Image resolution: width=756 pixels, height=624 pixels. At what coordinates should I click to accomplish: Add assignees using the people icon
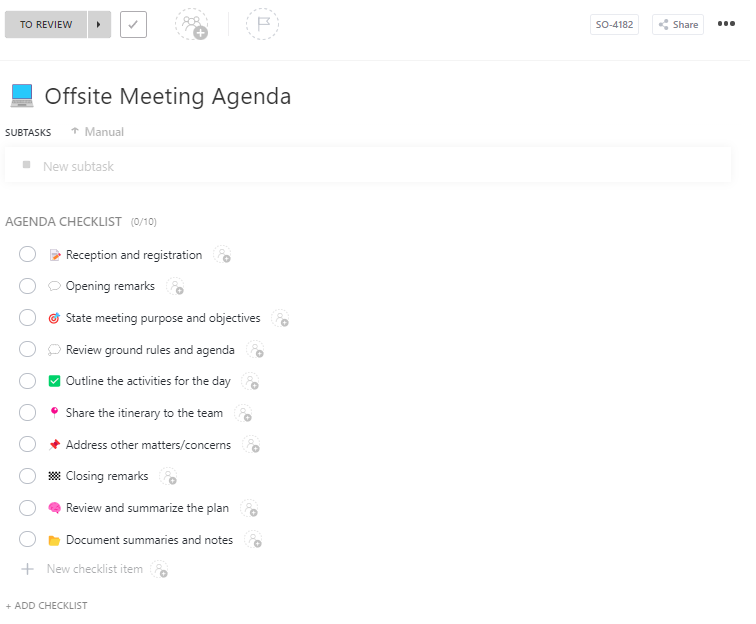pyautogui.click(x=192, y=24)
